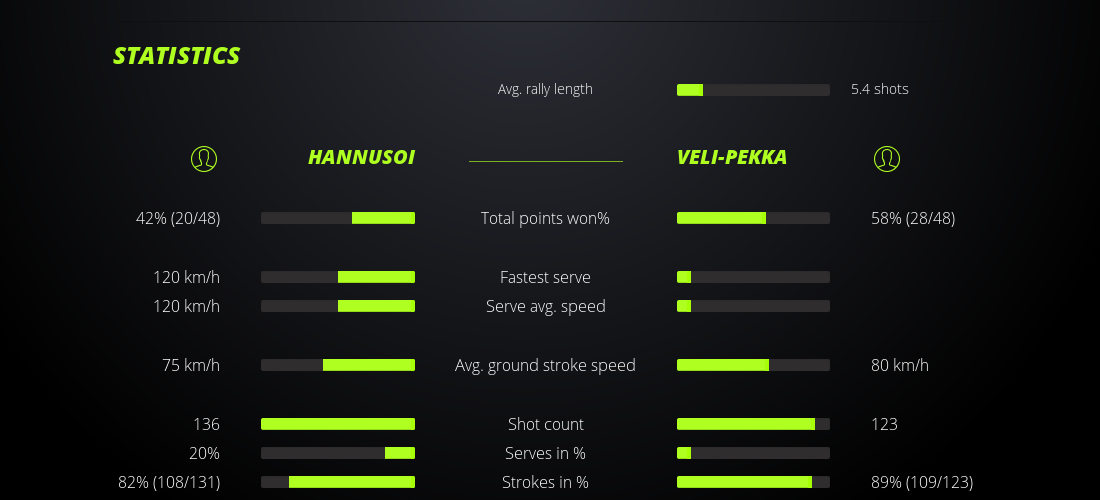Click Veli-Pekka's player profile icon

tap(886, 158)
